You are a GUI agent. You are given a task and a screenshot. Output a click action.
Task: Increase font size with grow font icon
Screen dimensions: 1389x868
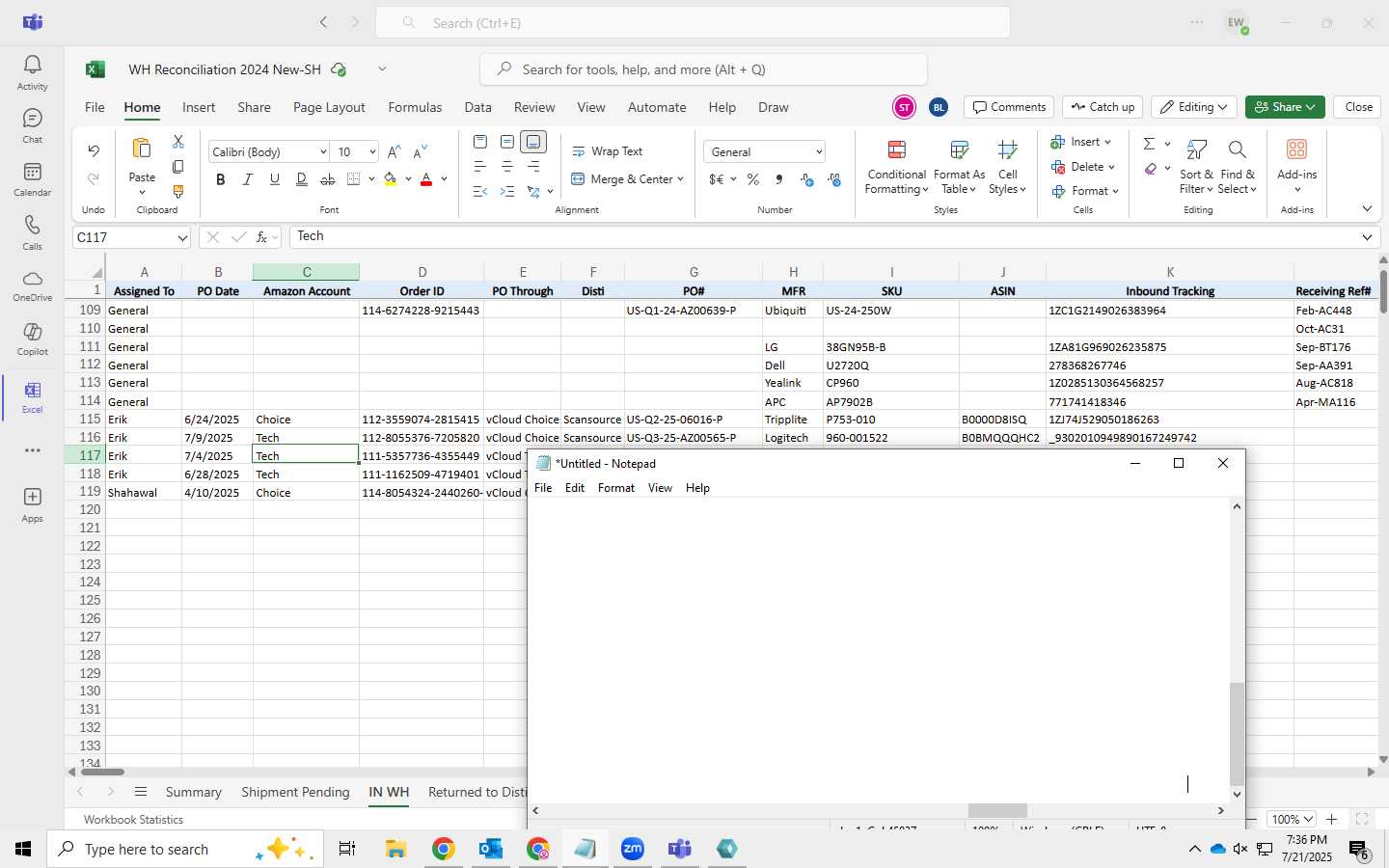click(394, 152)
